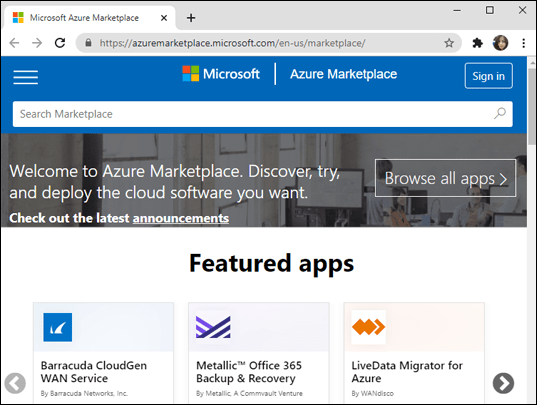Open Metallic Office 365 Backup & Recovery title
The width and height of the screenshot is (537, 405).
(249, 372)
